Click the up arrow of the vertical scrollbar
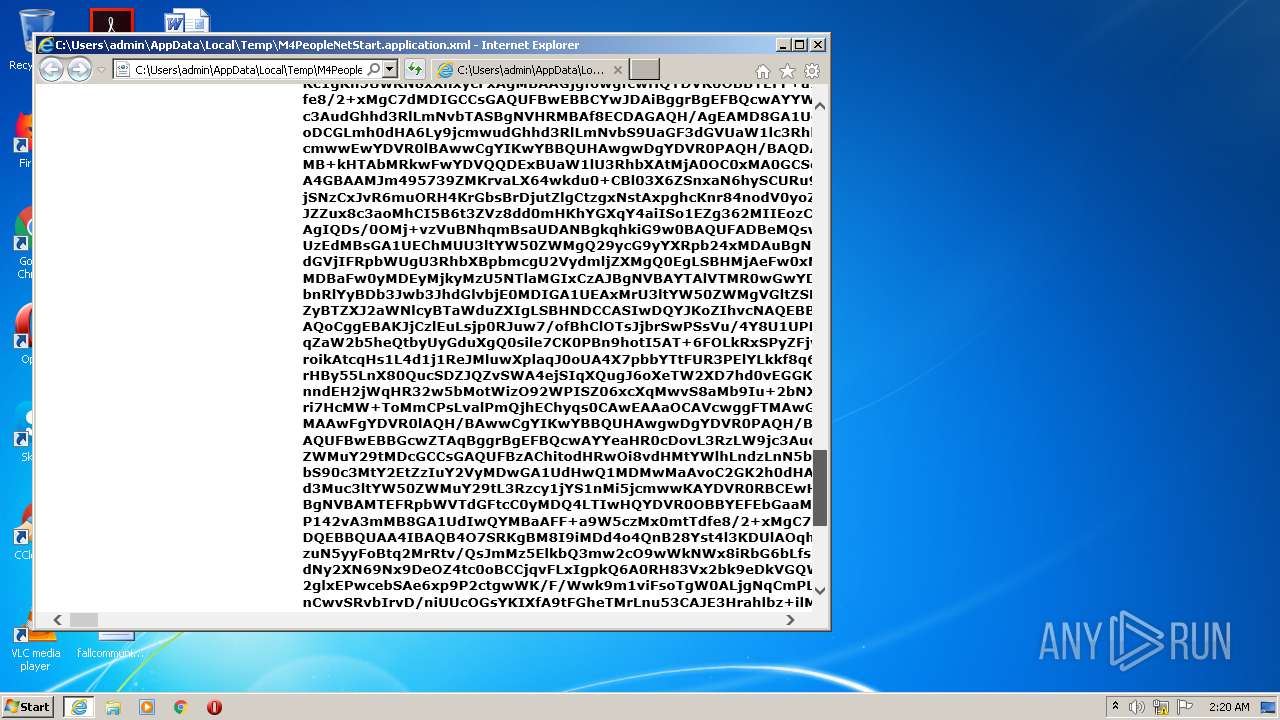1280x720 pixels. (x=820, y=105)
